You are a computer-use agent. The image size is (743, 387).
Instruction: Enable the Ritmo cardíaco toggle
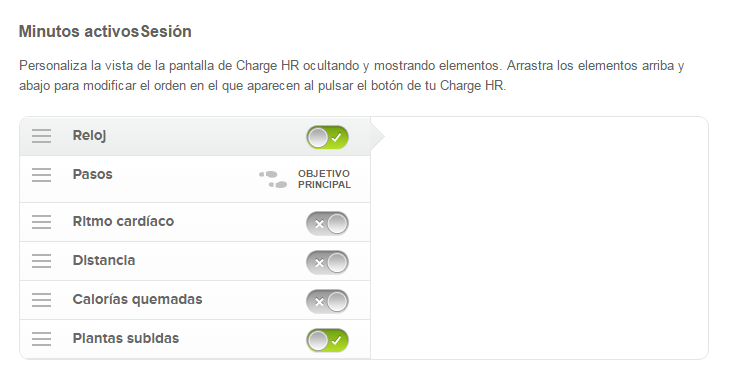327,224
